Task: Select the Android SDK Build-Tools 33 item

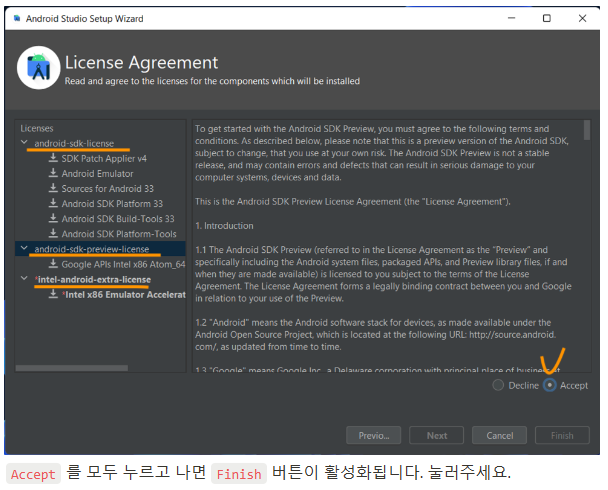Action: pyautogui.click(x=118, y=219)
